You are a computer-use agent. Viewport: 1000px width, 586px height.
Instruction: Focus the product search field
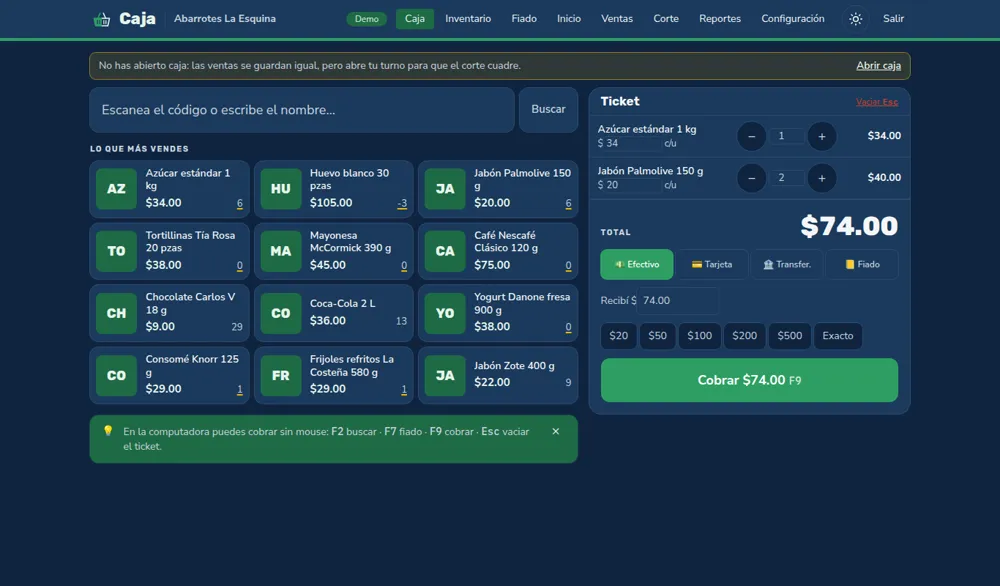[x=302, y=110]
